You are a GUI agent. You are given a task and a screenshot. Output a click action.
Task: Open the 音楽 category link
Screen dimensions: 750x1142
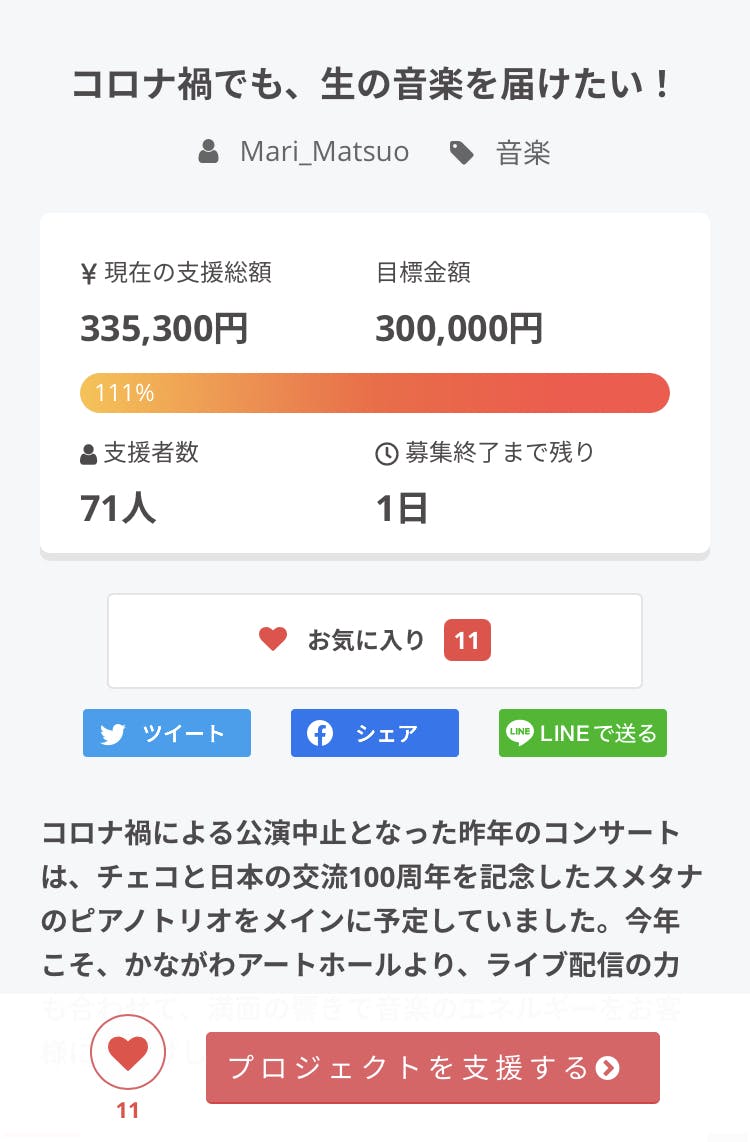pos(523,153)
